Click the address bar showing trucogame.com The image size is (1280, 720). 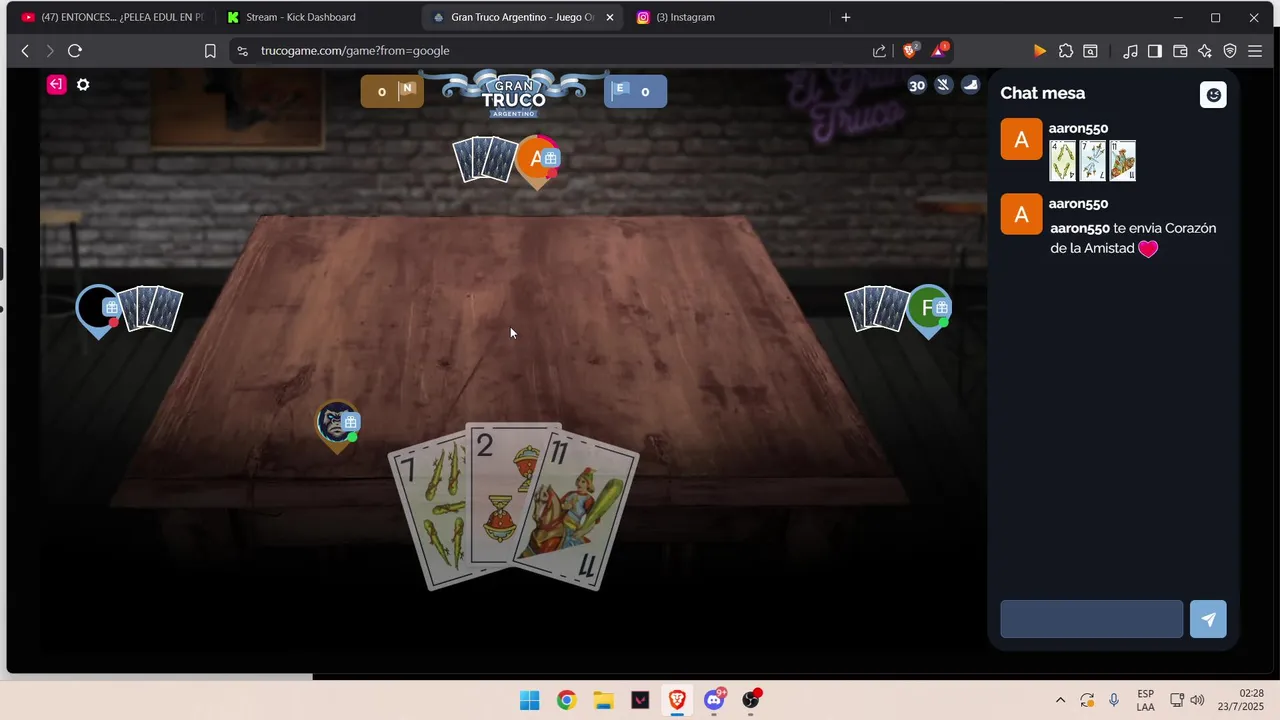tap(560, 51)
